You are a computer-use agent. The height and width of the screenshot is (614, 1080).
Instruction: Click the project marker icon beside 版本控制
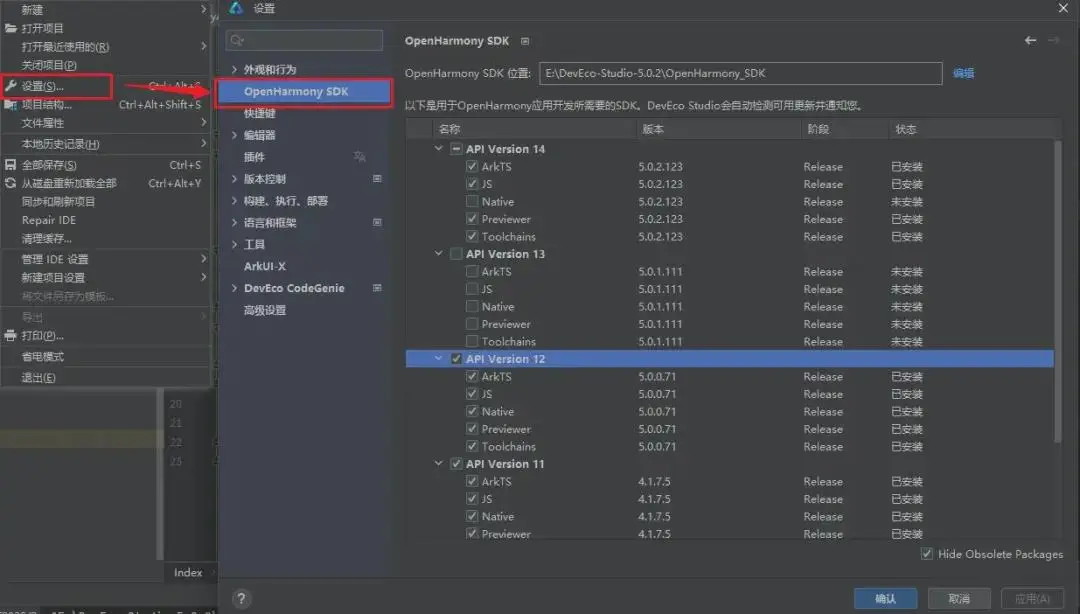[377, 178]
